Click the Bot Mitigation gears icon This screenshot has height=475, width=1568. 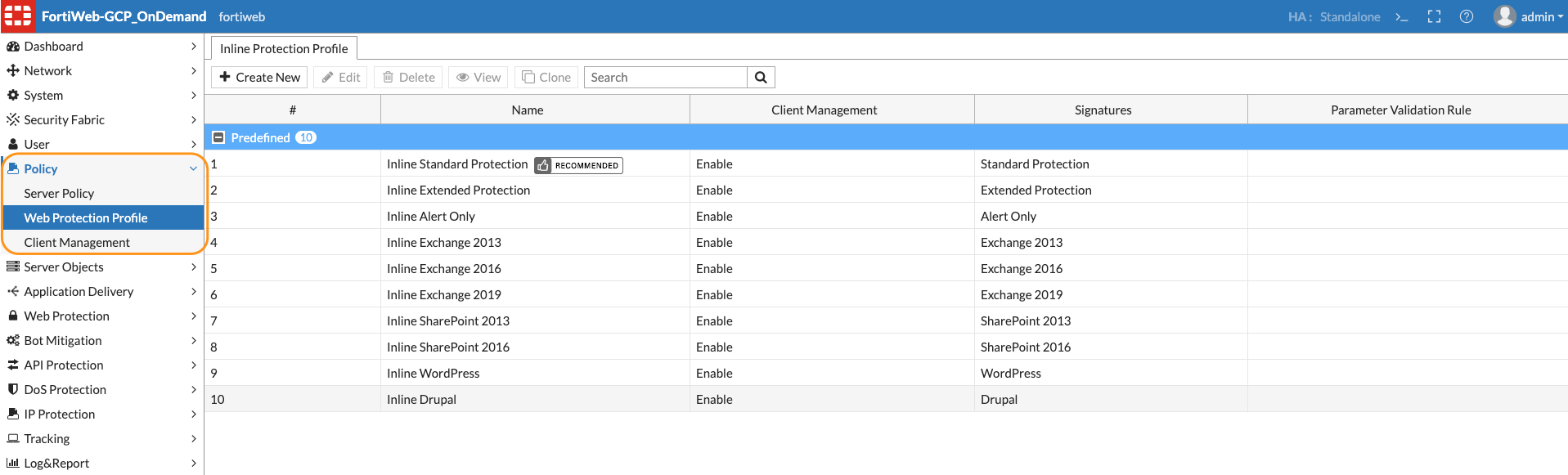pos(13,341)
